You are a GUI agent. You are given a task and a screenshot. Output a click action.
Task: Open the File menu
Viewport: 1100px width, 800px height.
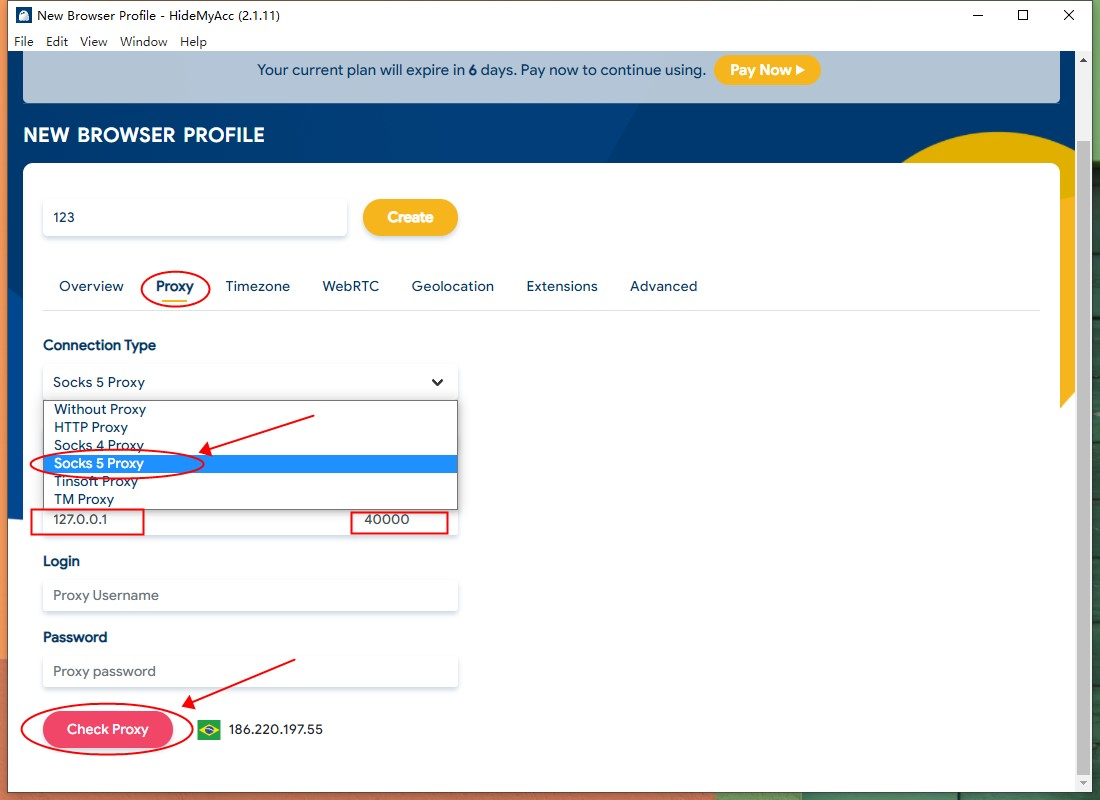24,41
